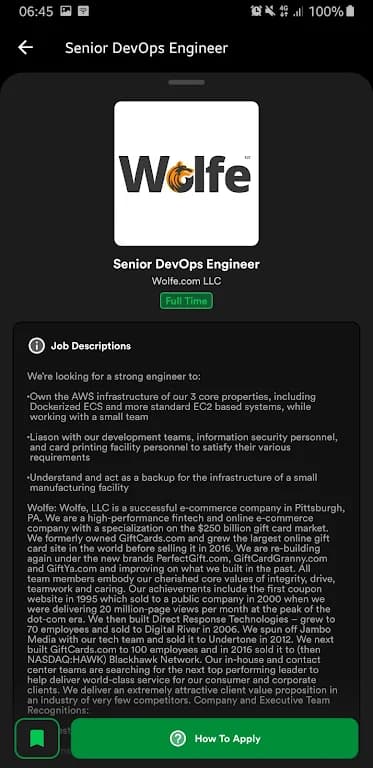This screenshot has height=768, width=373.
Task: Tap the Job Descriptions section heading
Action: [x=91, y=346]
